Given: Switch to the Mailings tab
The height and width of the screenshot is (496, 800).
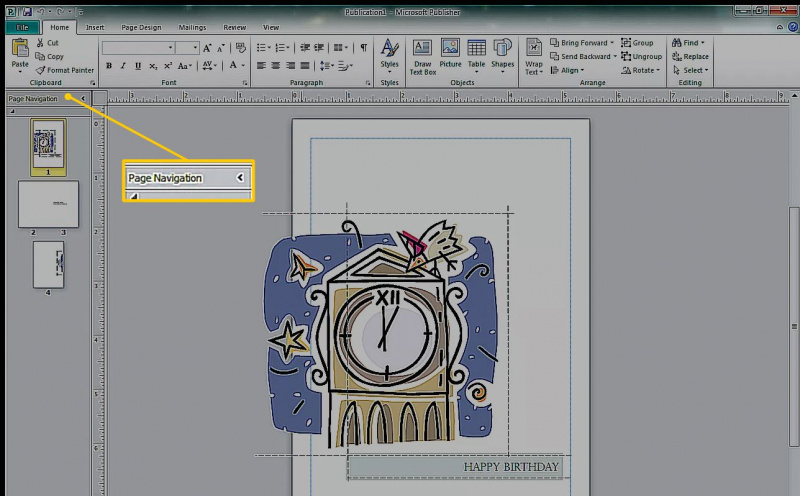Looking at the screenshot, I should click(192, 28).
